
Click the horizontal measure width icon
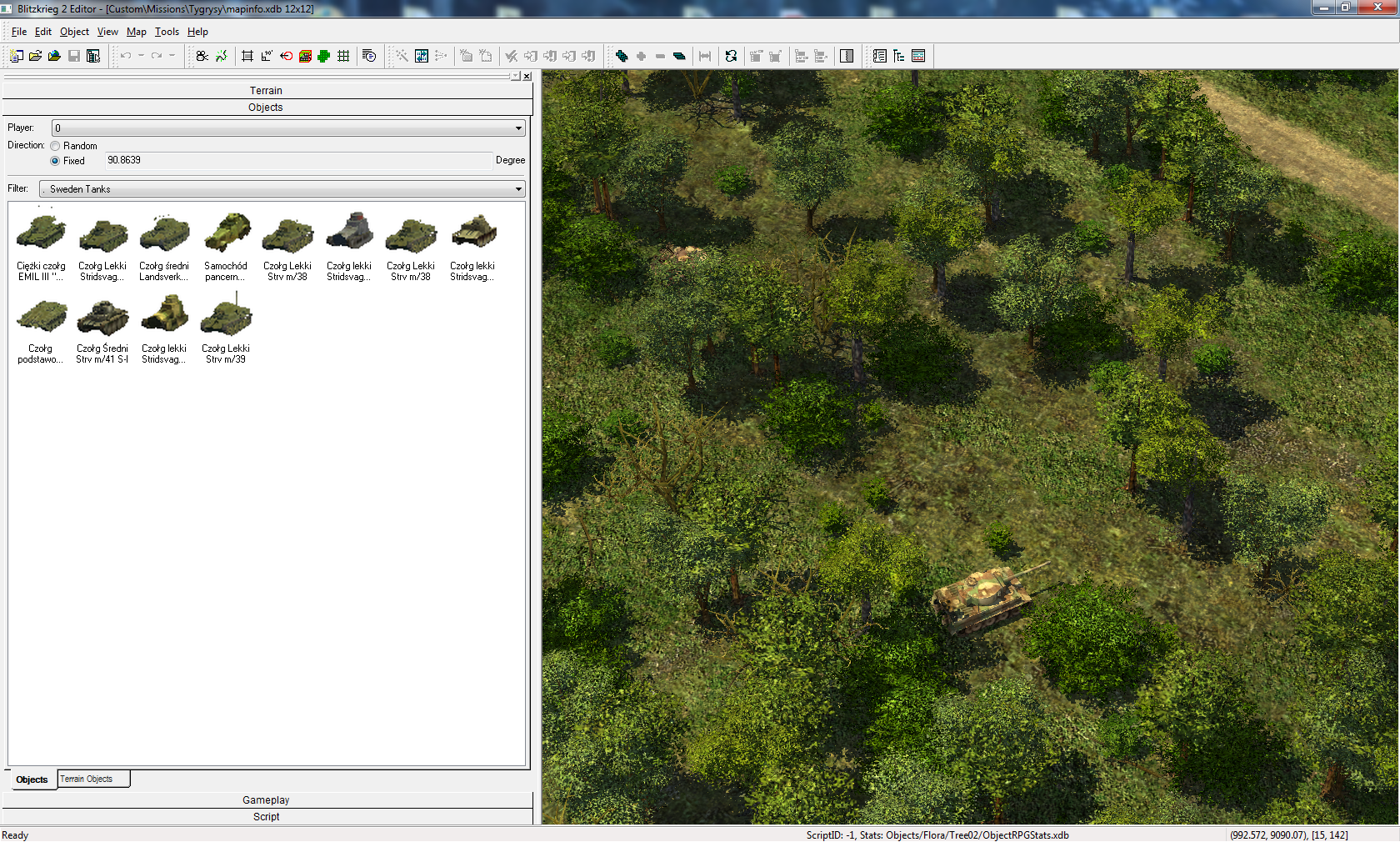(705, 56)
